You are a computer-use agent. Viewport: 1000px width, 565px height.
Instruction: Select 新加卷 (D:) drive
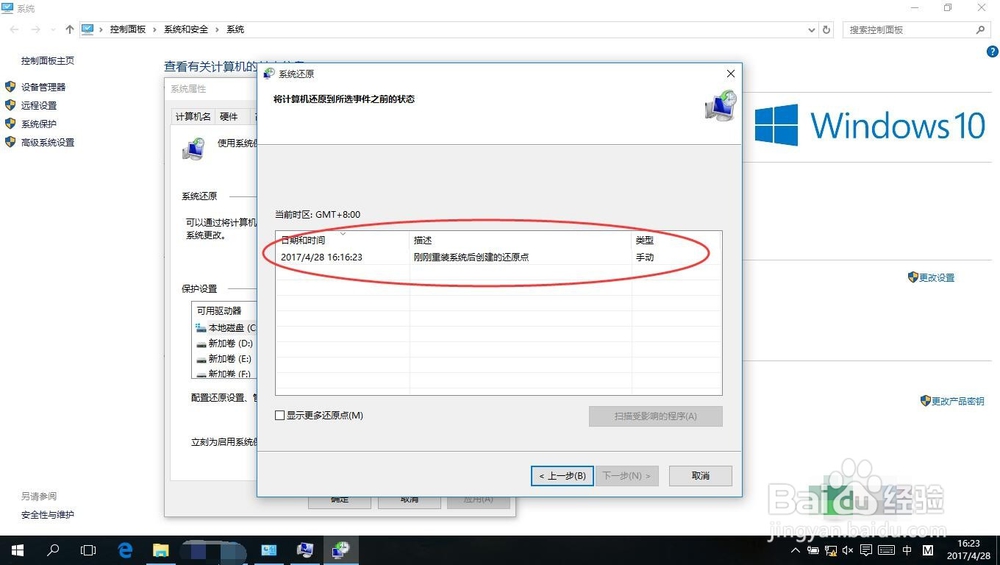(x=224, y=343)
